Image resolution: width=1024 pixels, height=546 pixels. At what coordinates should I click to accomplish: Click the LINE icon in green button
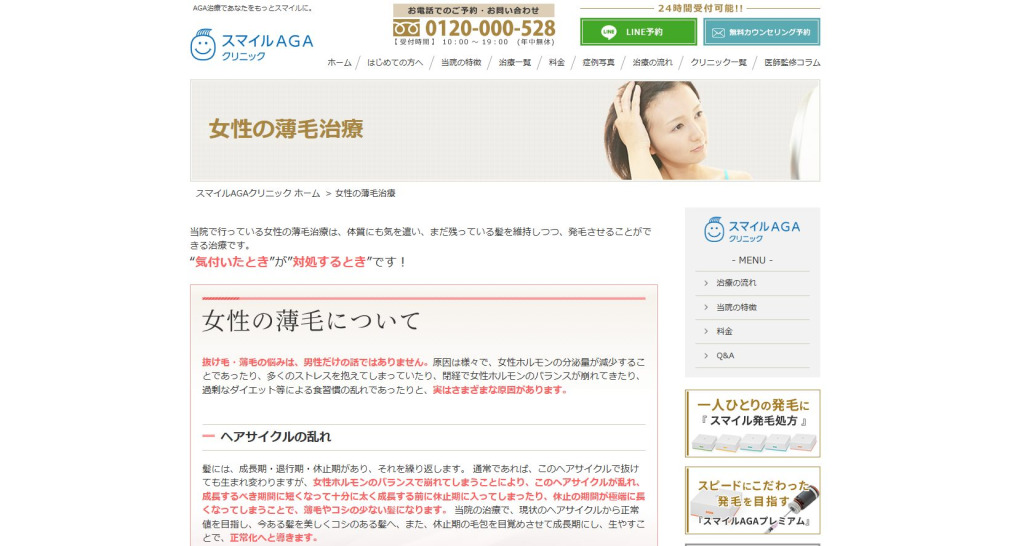click(609, 32)
